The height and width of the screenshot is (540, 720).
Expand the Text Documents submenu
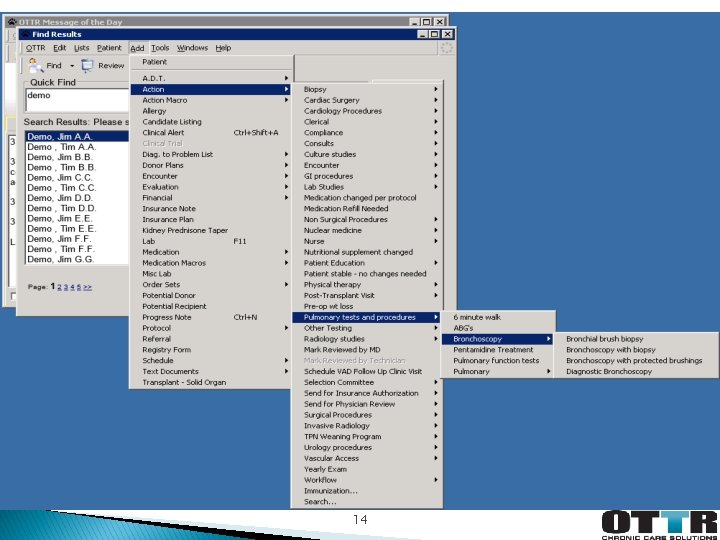tap(211, 371)
